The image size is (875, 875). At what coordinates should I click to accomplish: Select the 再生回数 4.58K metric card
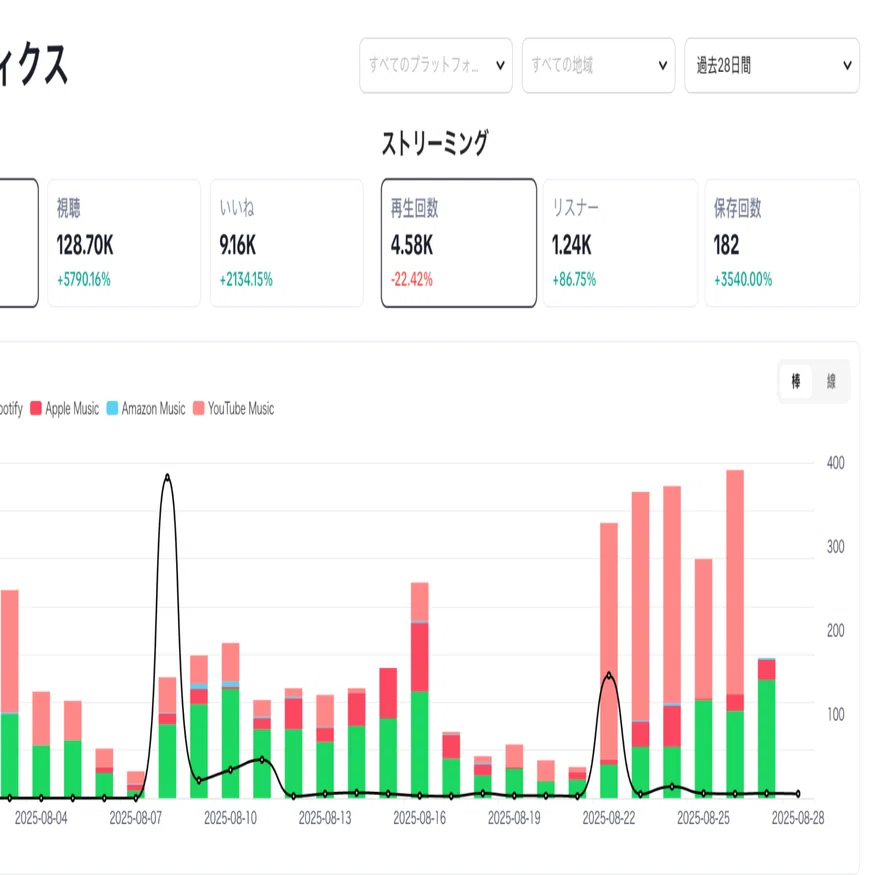coord(459,243)
